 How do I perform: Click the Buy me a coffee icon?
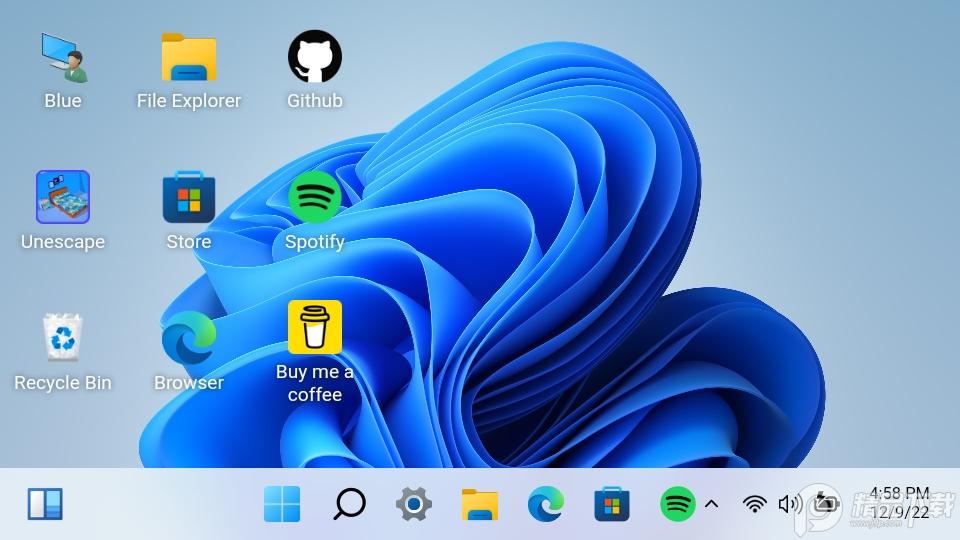click(x=315, y=328)
